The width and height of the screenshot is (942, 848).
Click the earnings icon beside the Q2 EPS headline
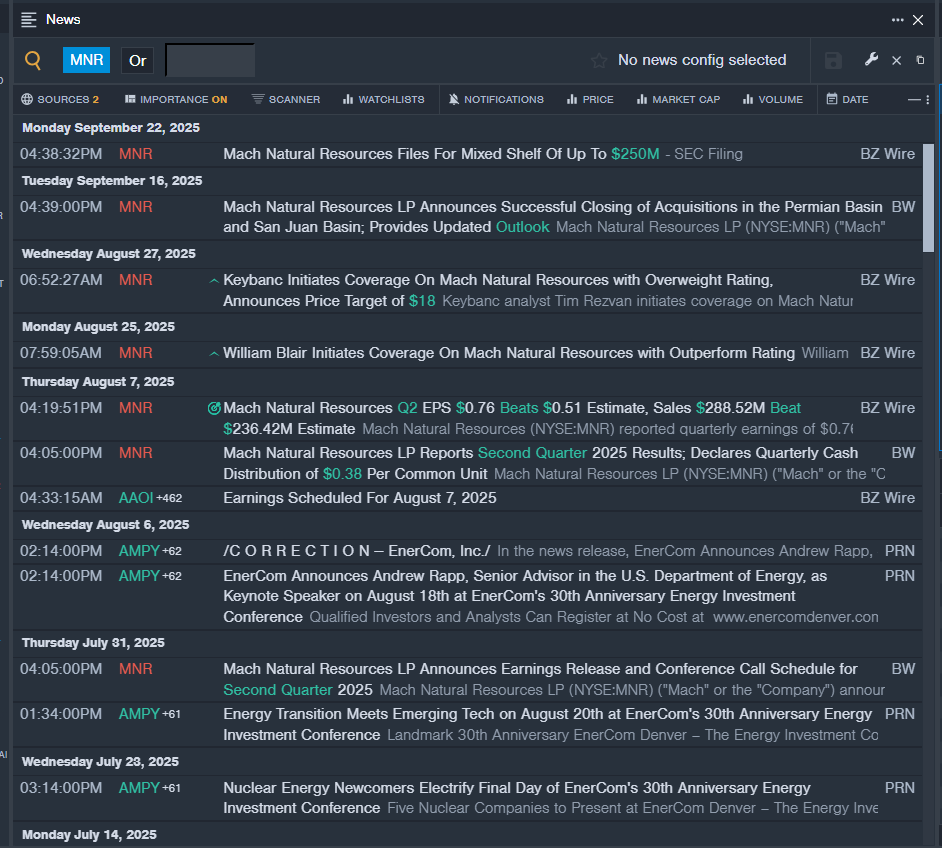coord(213,408)
